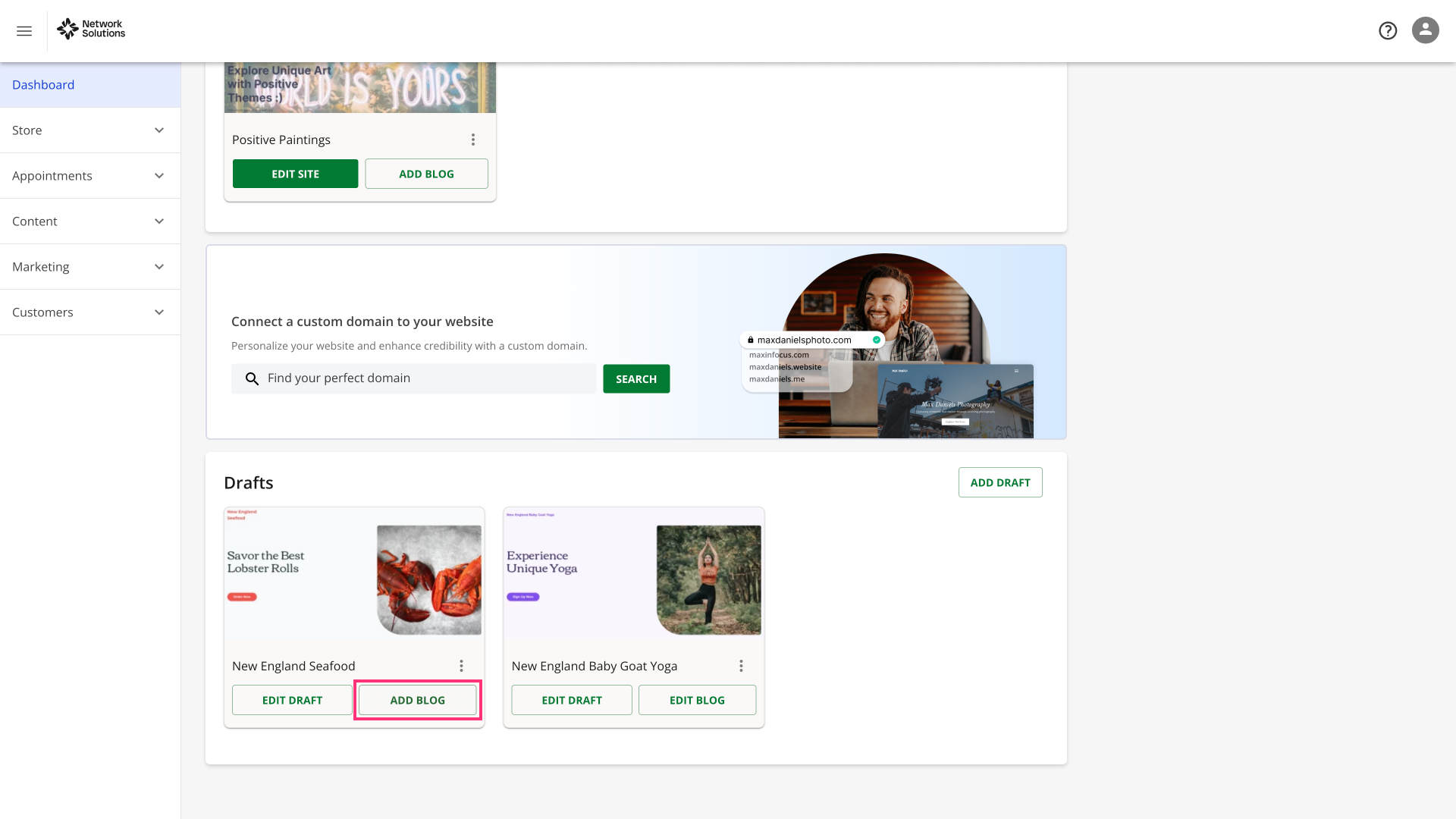Click the green EDIT SITE button
Image resolution: width=1456 pixels, height=819 pixels.
[x=295, y=174]
